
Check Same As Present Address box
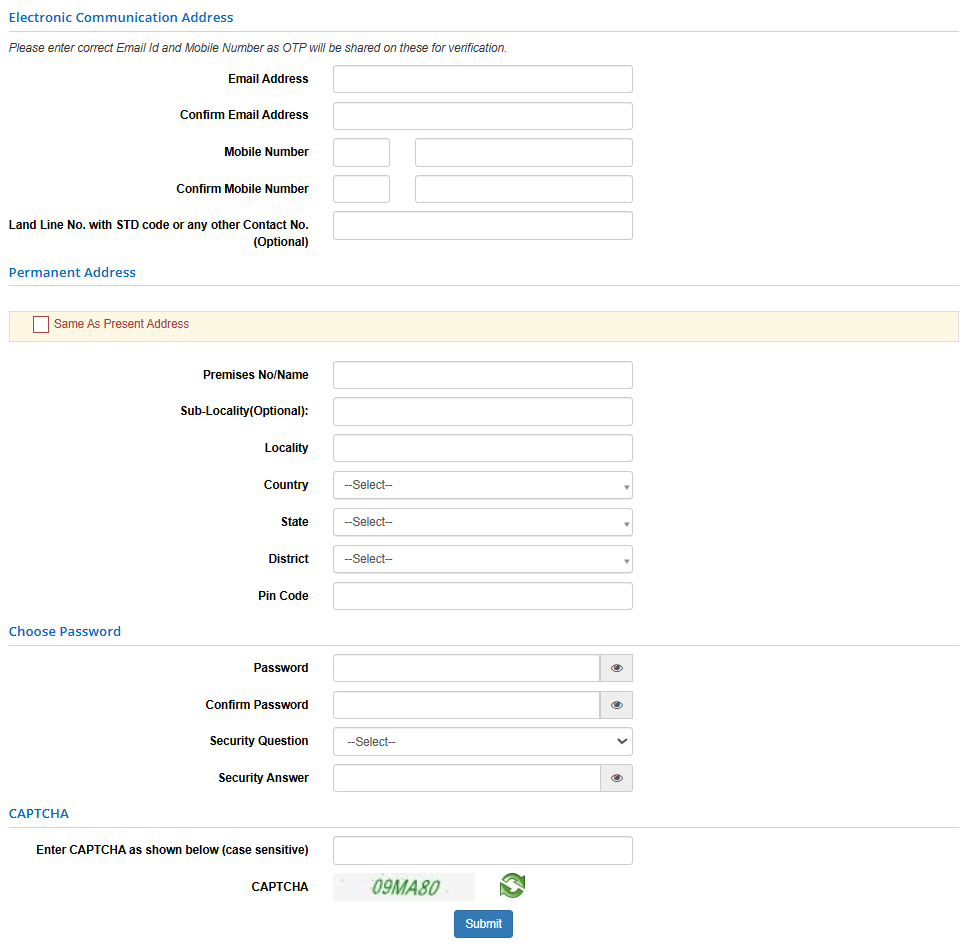pyautogui.click(x=41, y=325)
